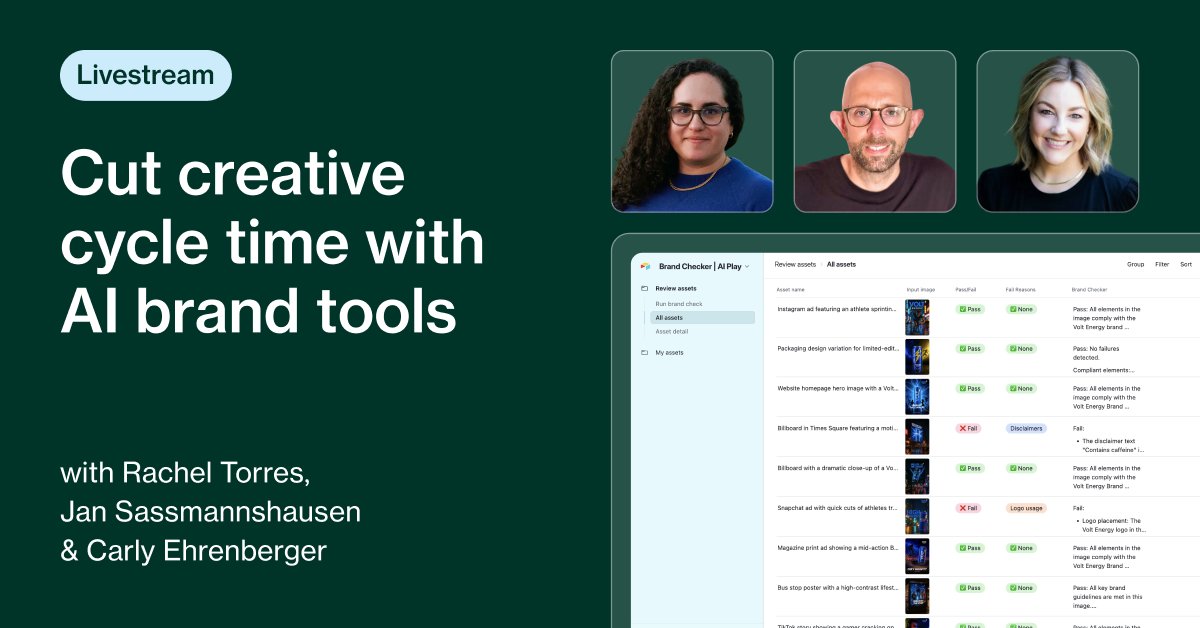
Task: Click the Fail Reasons column header
Action: (1020, 290)
